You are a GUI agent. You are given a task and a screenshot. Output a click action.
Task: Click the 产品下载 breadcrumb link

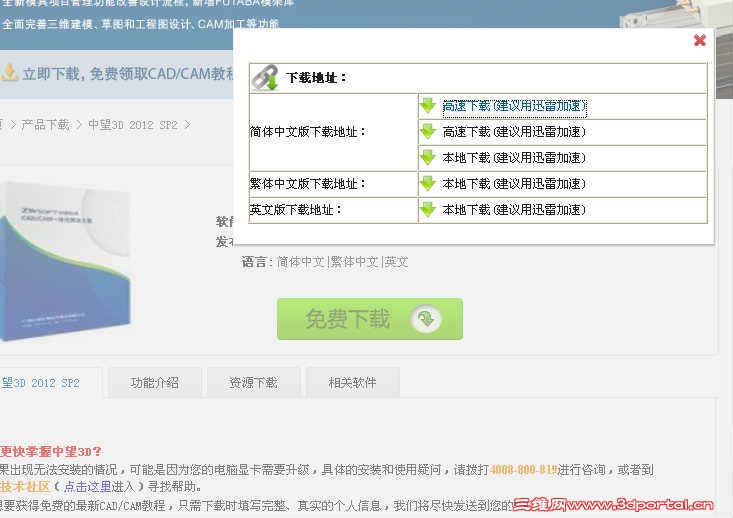click(45, 125)
